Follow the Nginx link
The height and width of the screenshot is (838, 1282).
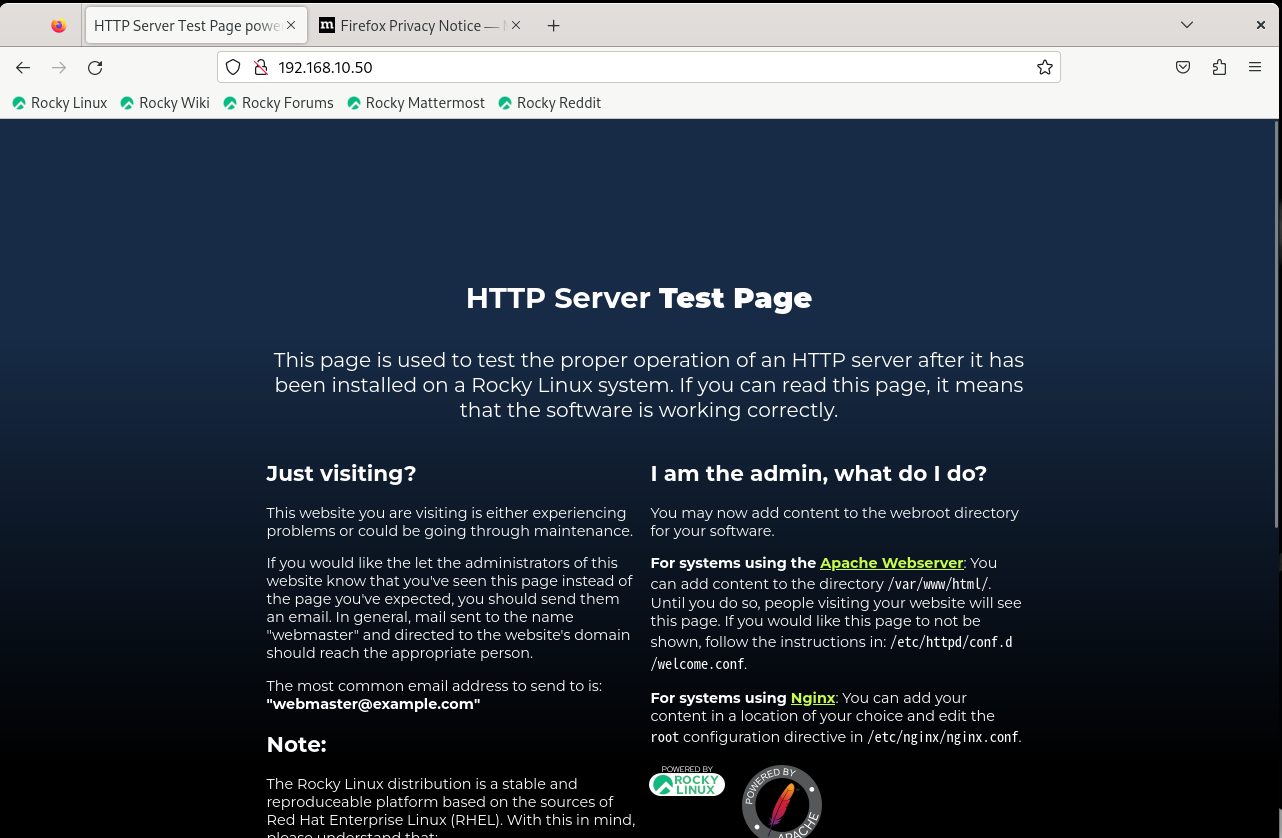(x=813, y=698)
